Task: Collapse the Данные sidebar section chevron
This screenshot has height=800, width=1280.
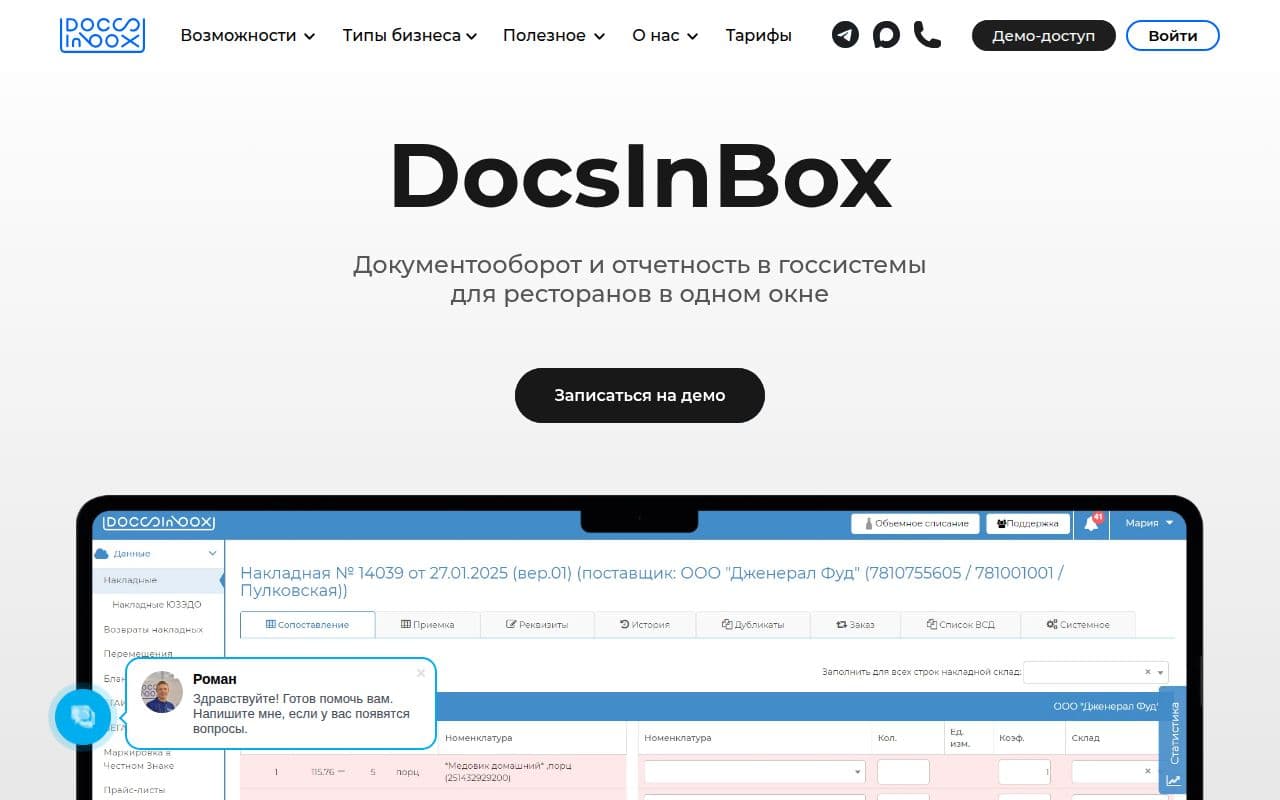Action: click(x=212, y=553)
